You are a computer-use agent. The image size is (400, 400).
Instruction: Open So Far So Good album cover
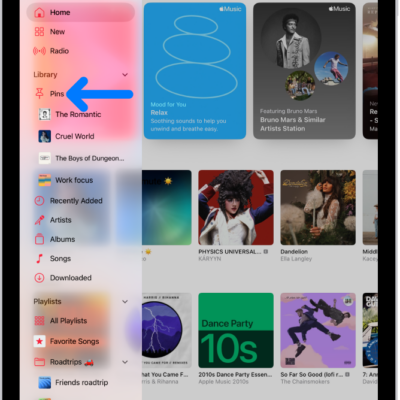318,330
